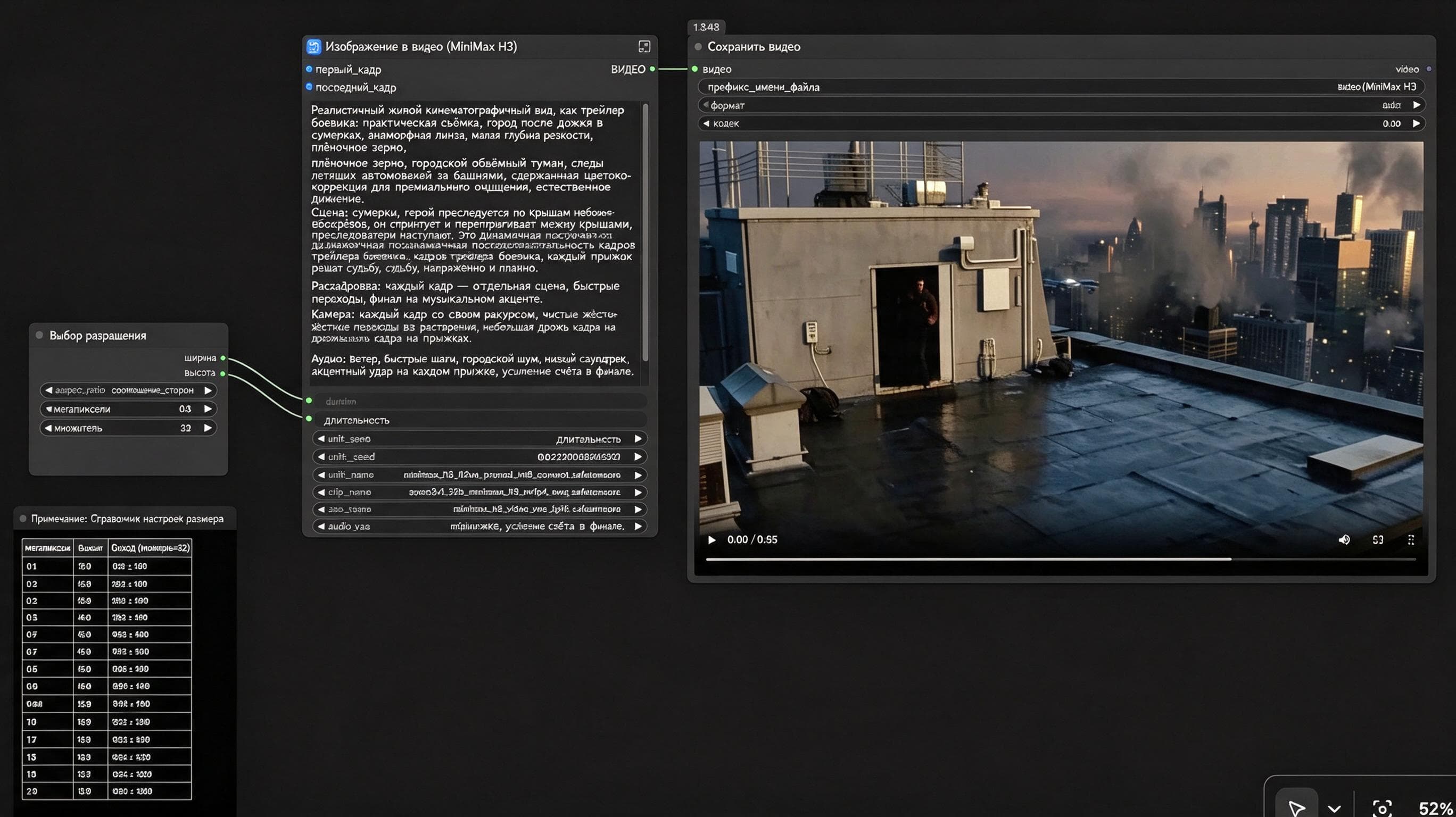Open the video preview in fullscreen
Image resolution: width=1456 pixels, height=817 pixels.
[1378, 539]
